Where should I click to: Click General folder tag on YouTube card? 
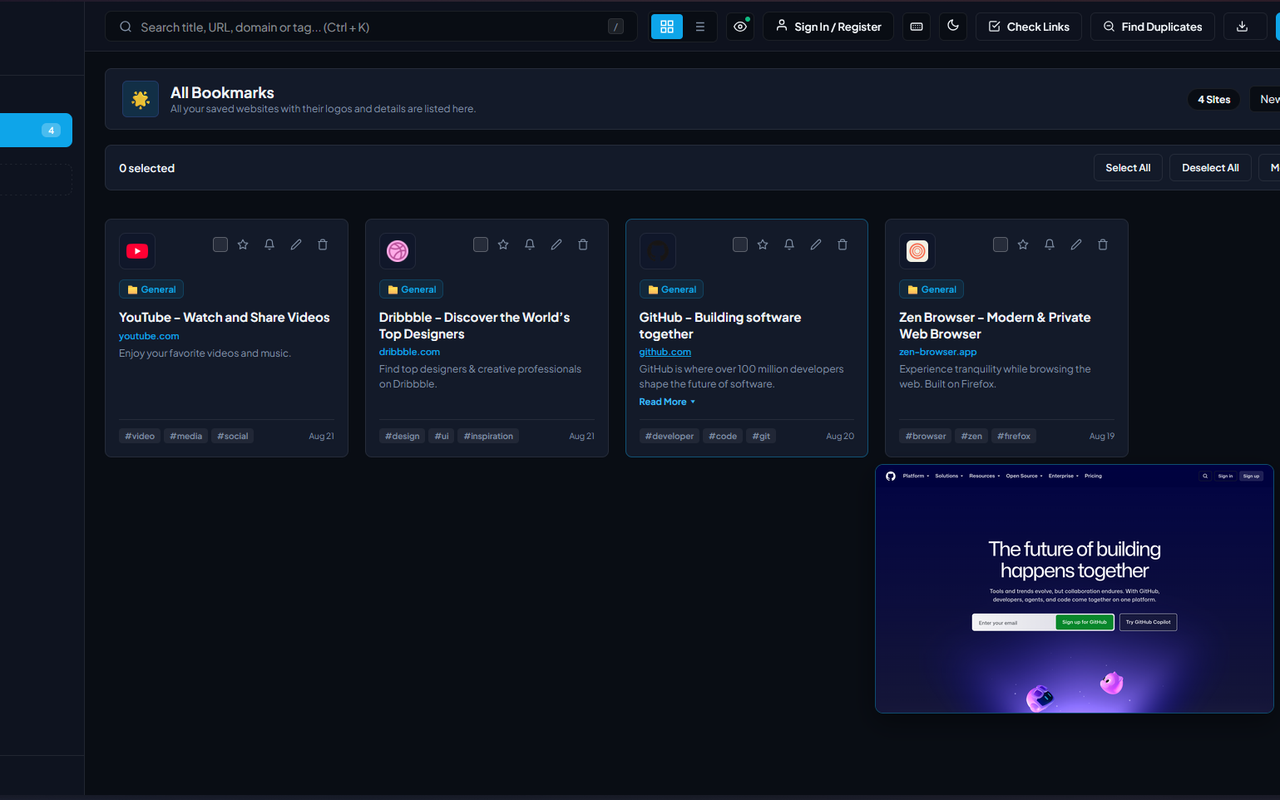[151, 289]
